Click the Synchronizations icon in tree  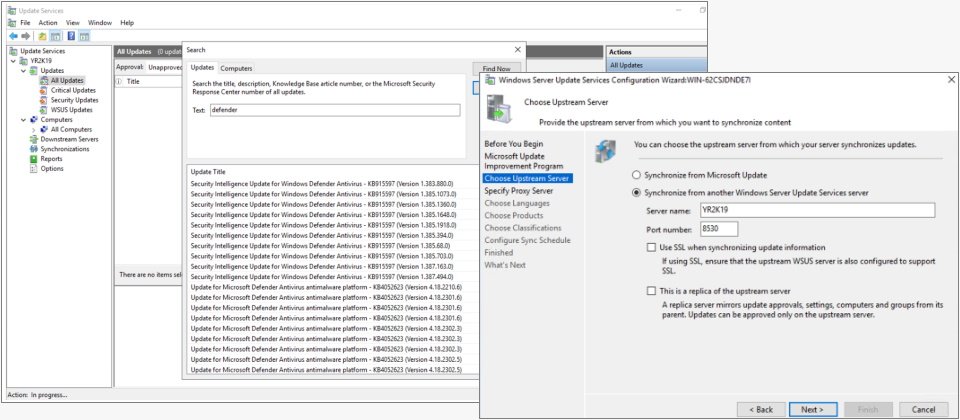click(34, 149)
